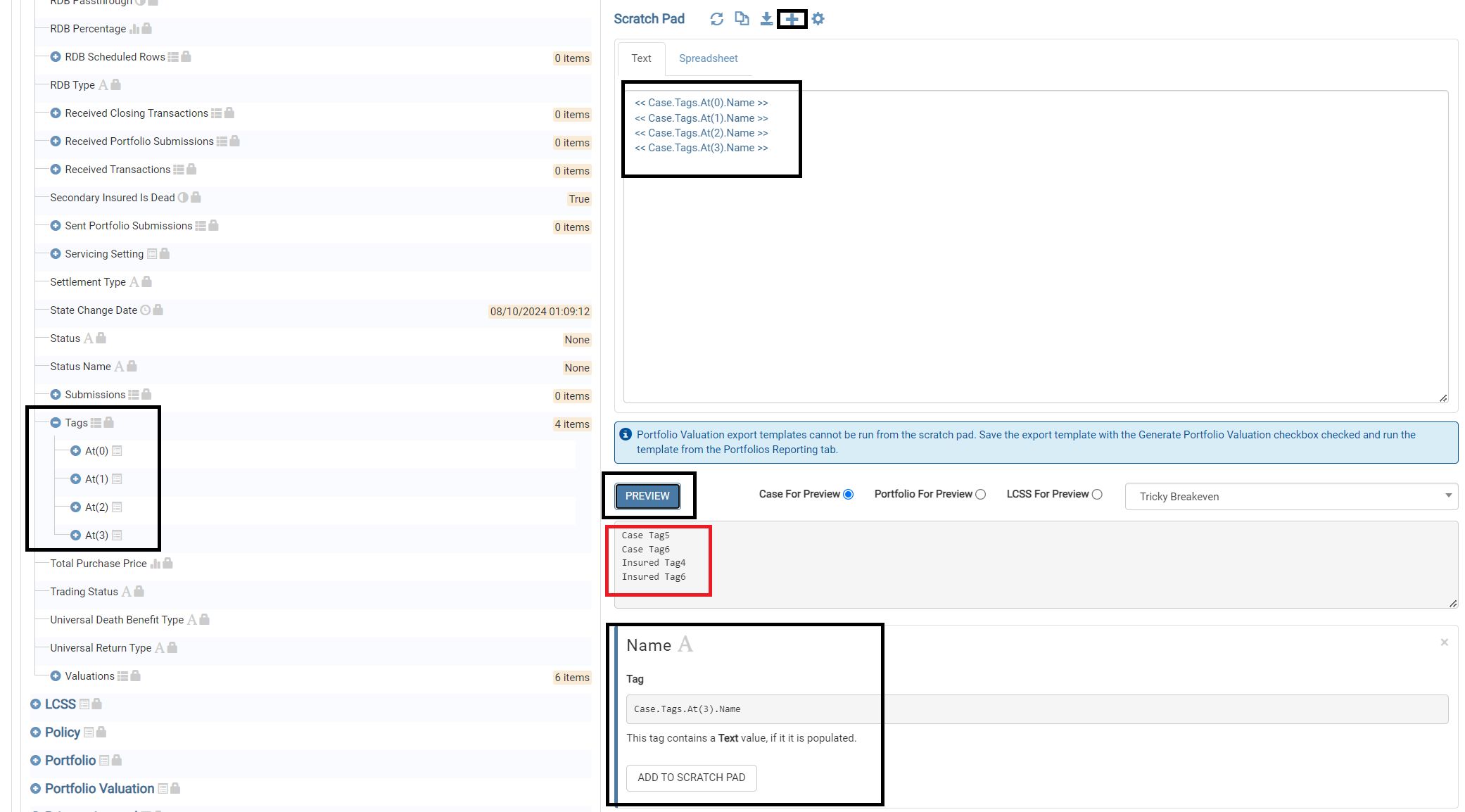Click info icon in Portfolio Valuation notice

[x=626, y=435]
